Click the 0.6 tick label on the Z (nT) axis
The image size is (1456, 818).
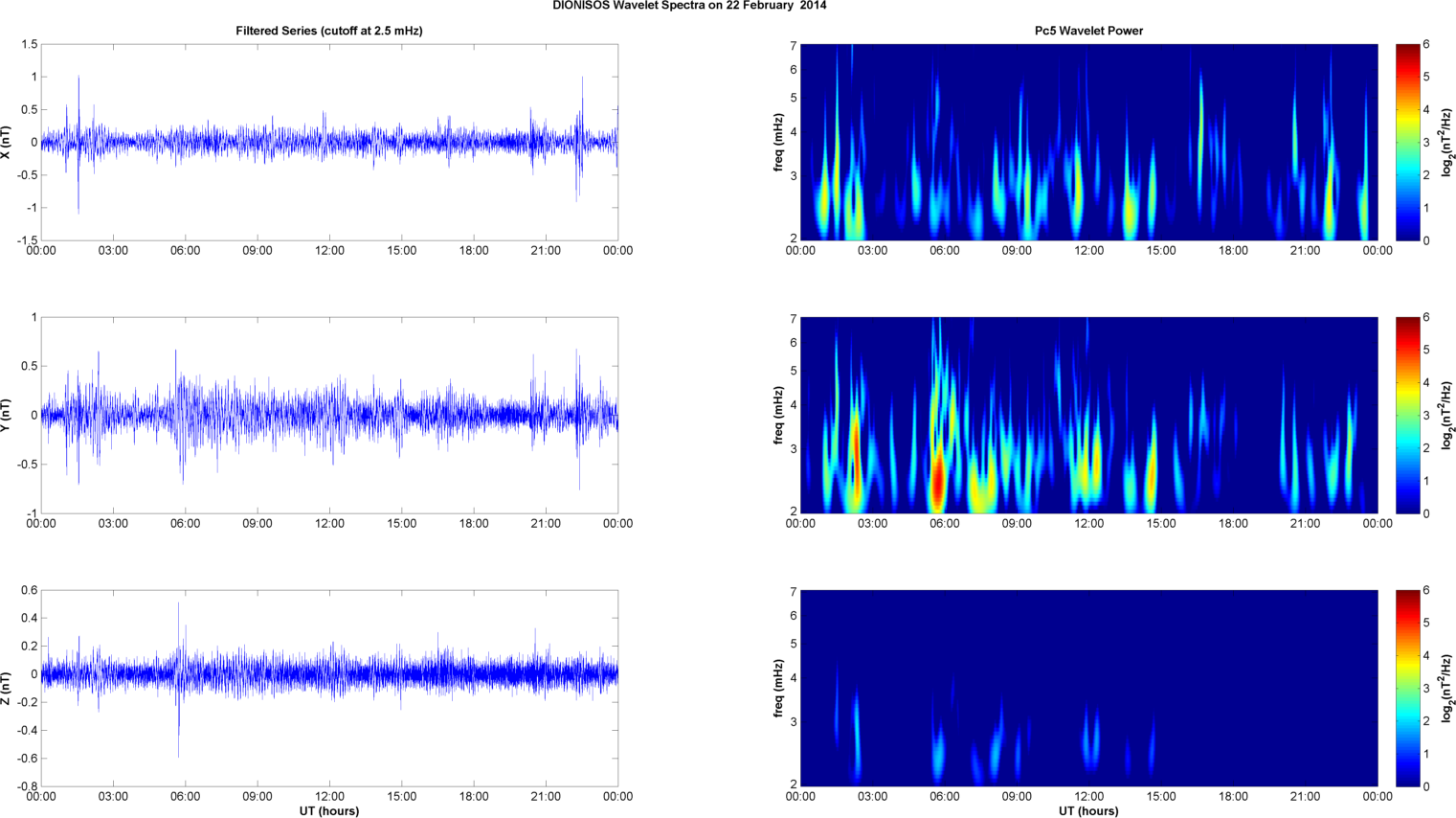29,590
